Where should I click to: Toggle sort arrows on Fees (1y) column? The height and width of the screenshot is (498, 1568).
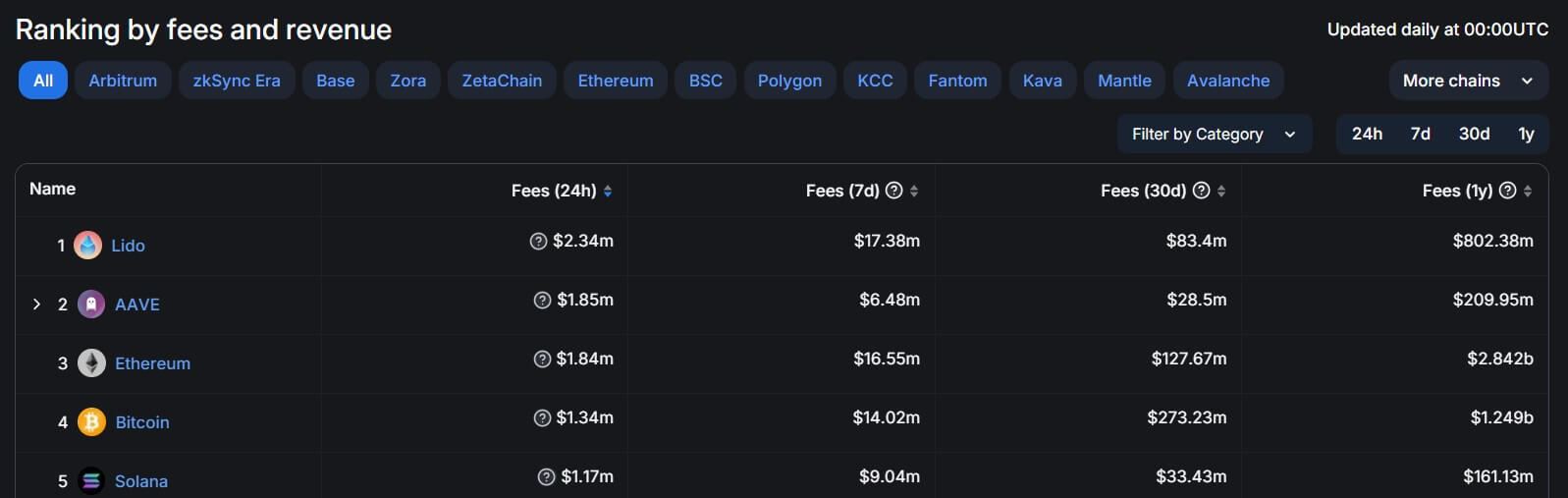click(1528, 192)
